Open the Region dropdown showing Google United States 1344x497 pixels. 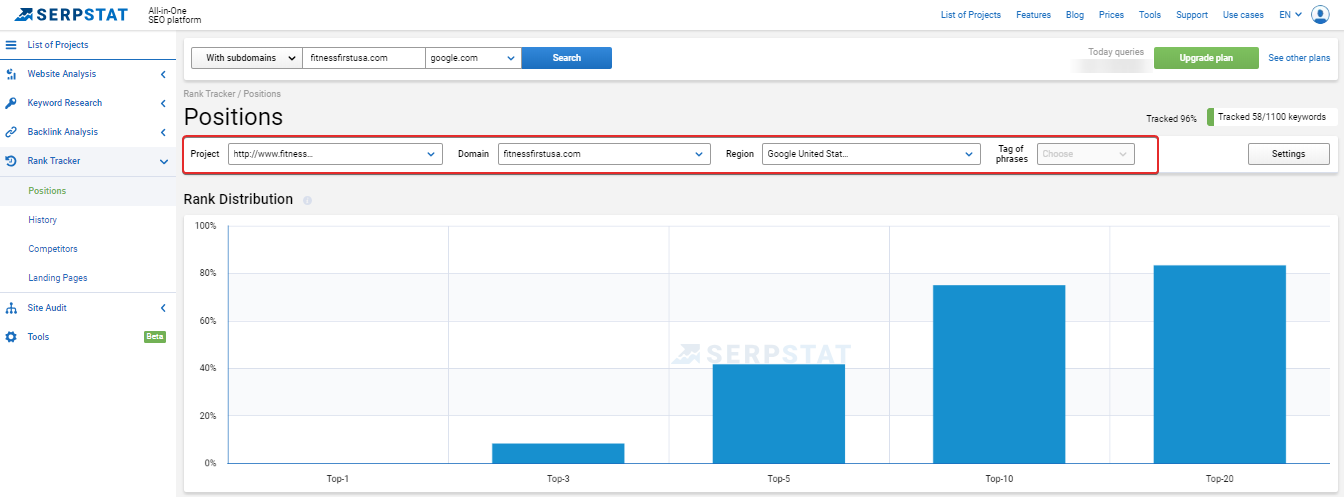(x=871, y=154)
